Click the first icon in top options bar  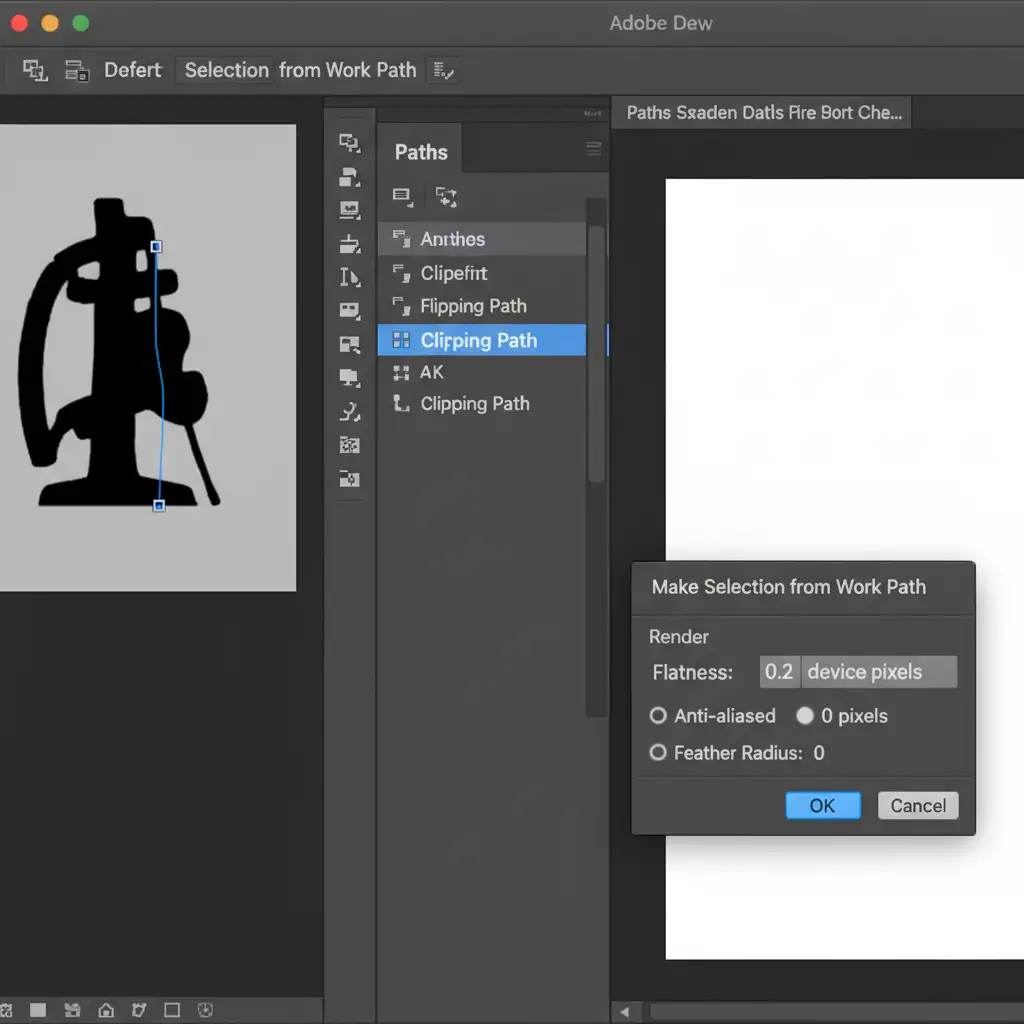tap(35, 70)
